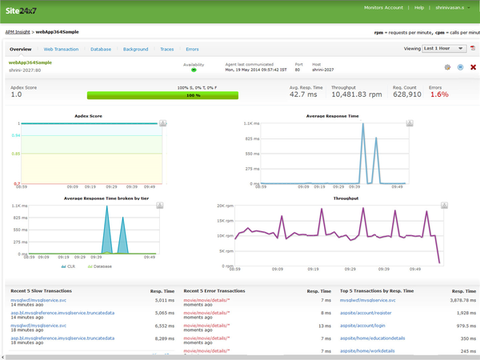The height and width of the screenshot is (360, 480).
Task: Toggle the Database series in chart legend
Action: pos(100,266)
